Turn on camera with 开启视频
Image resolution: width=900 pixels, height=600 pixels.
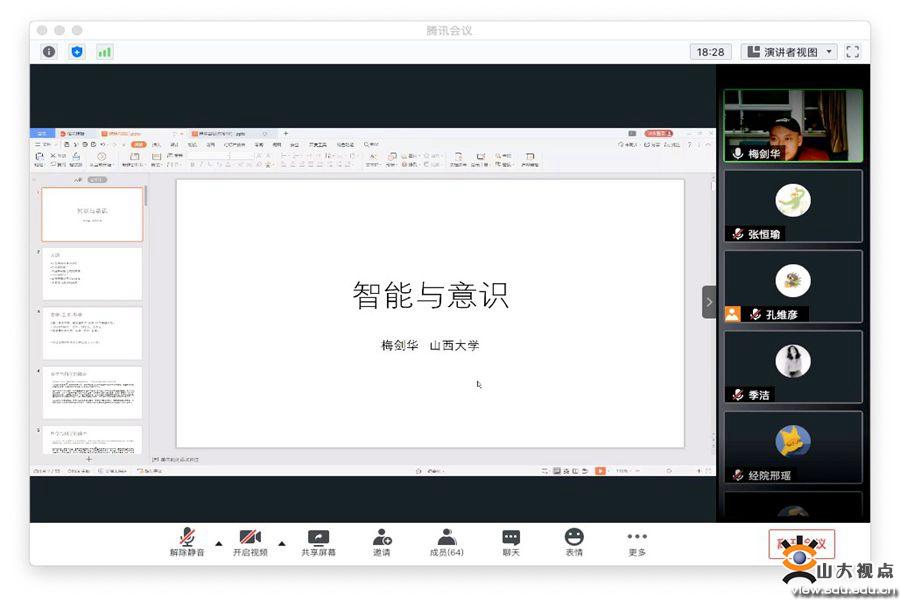[250, 543]
